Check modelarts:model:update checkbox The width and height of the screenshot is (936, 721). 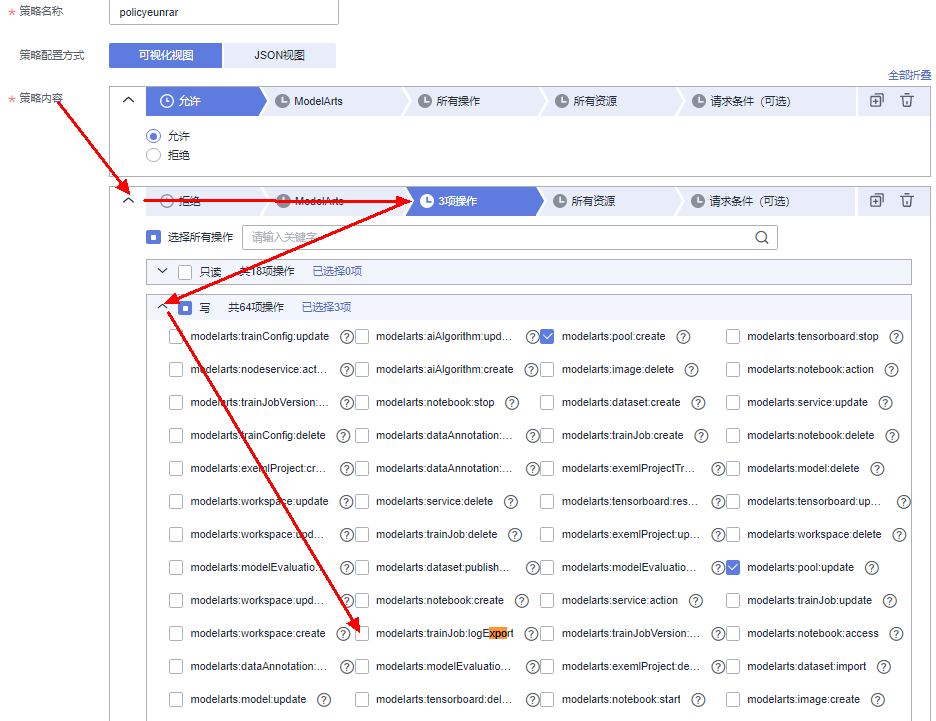pos(176,700)
